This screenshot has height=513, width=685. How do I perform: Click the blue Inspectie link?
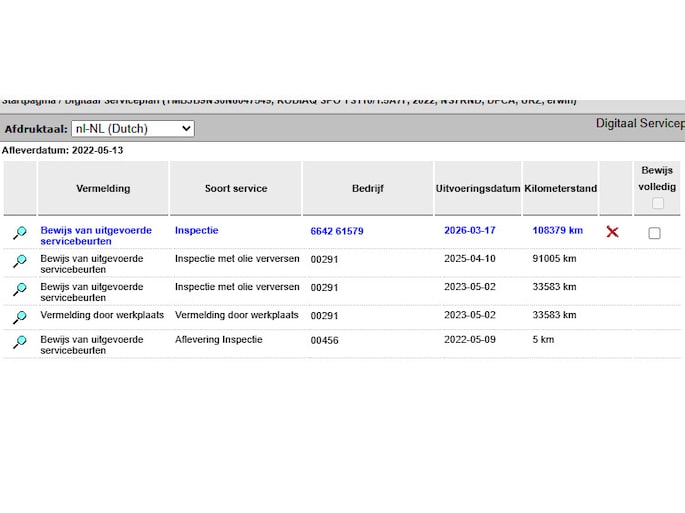(196, 230)
